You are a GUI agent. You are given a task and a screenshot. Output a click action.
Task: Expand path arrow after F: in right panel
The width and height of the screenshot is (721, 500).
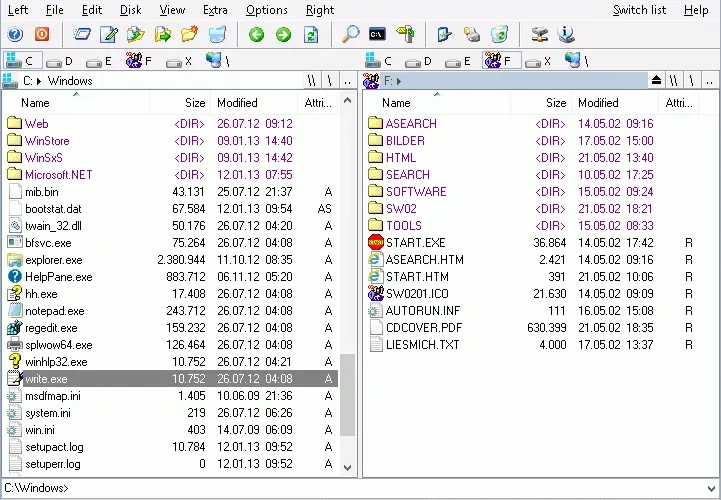click(399, 81)
